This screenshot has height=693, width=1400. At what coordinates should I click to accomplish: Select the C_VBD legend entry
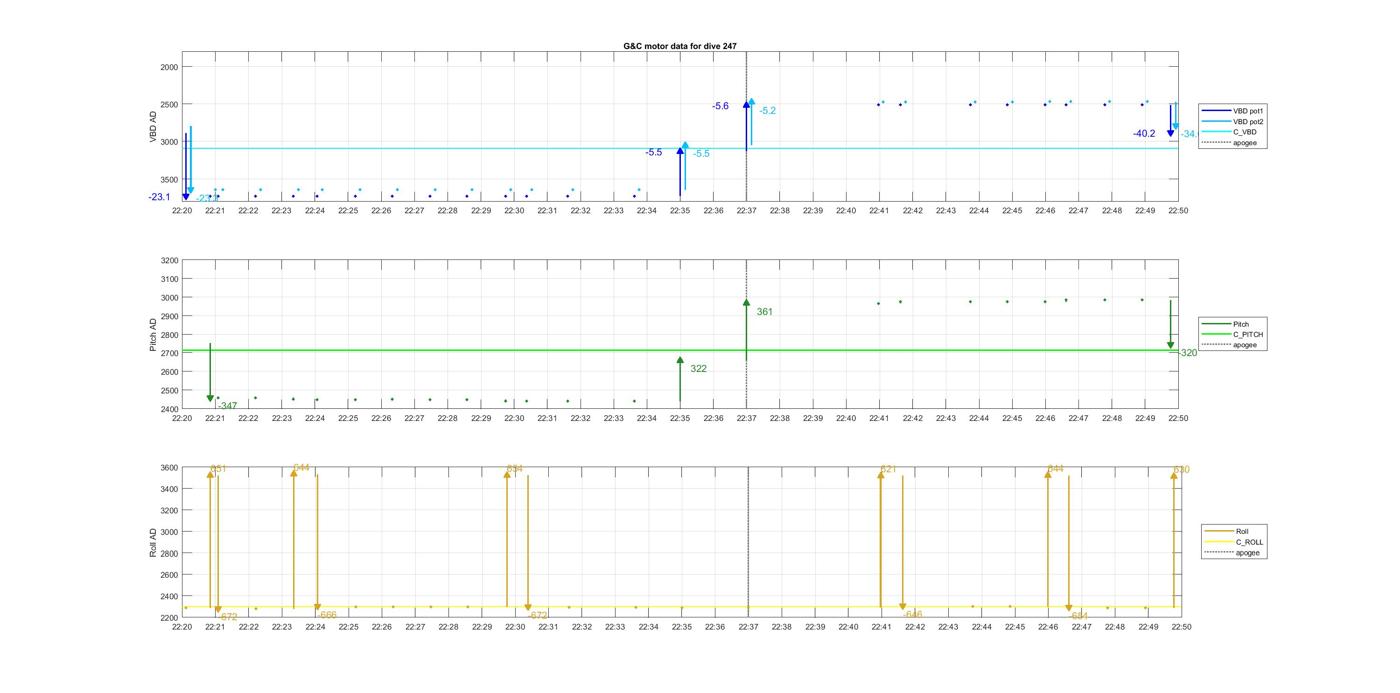1229,132
